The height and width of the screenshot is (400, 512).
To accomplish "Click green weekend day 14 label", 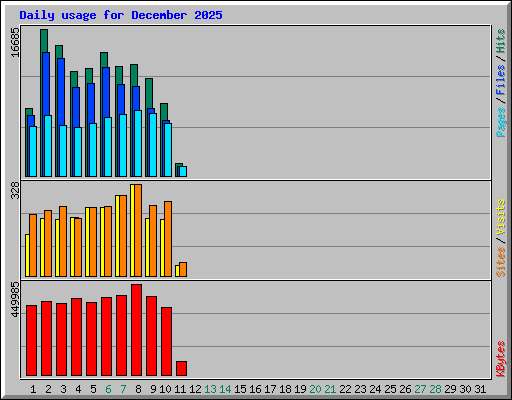I will [x=225, y=389].
